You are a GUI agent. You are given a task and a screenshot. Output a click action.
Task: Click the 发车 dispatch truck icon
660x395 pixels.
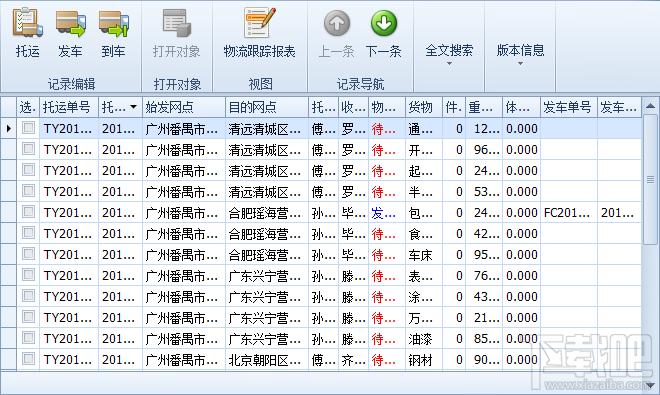[70, 23]
